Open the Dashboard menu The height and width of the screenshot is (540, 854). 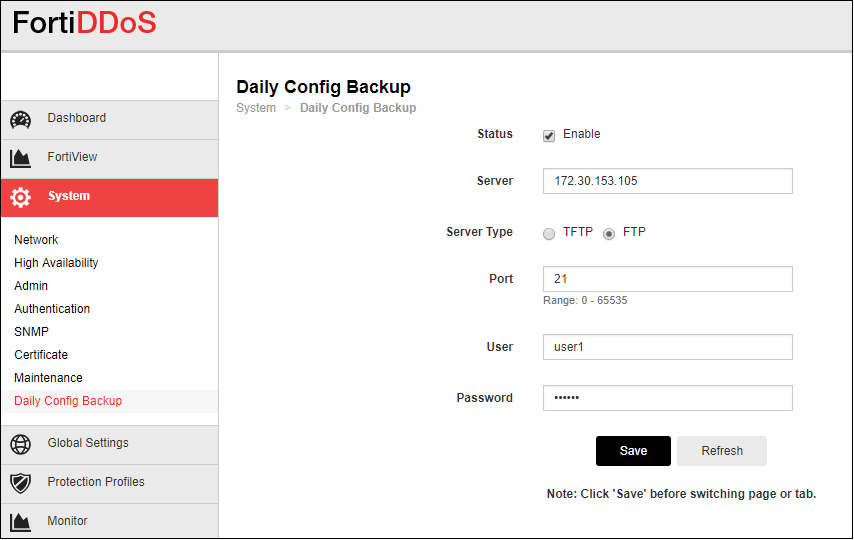(x=109, y=120)
